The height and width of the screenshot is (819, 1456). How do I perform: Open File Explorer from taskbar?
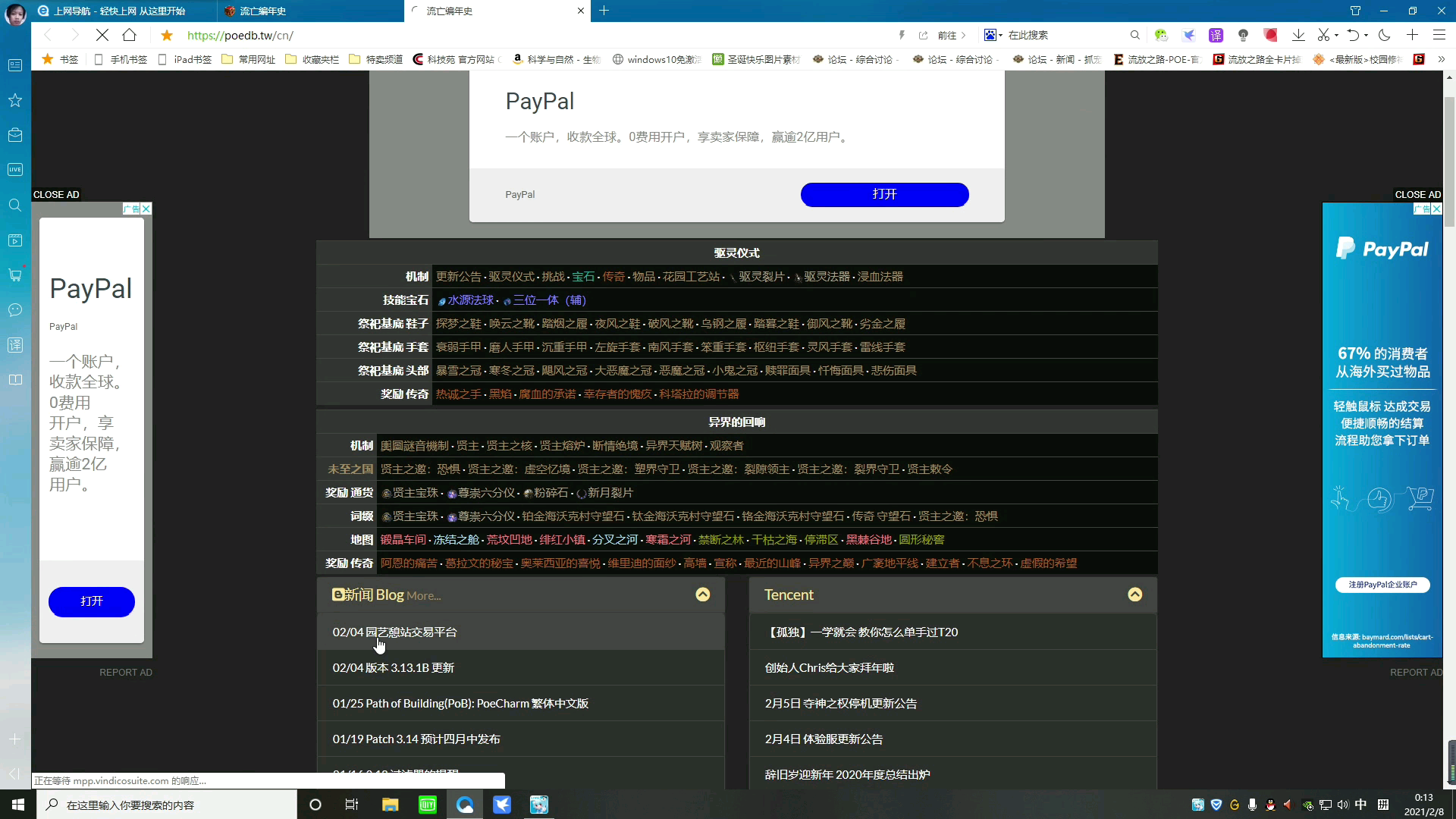point(390,805)
